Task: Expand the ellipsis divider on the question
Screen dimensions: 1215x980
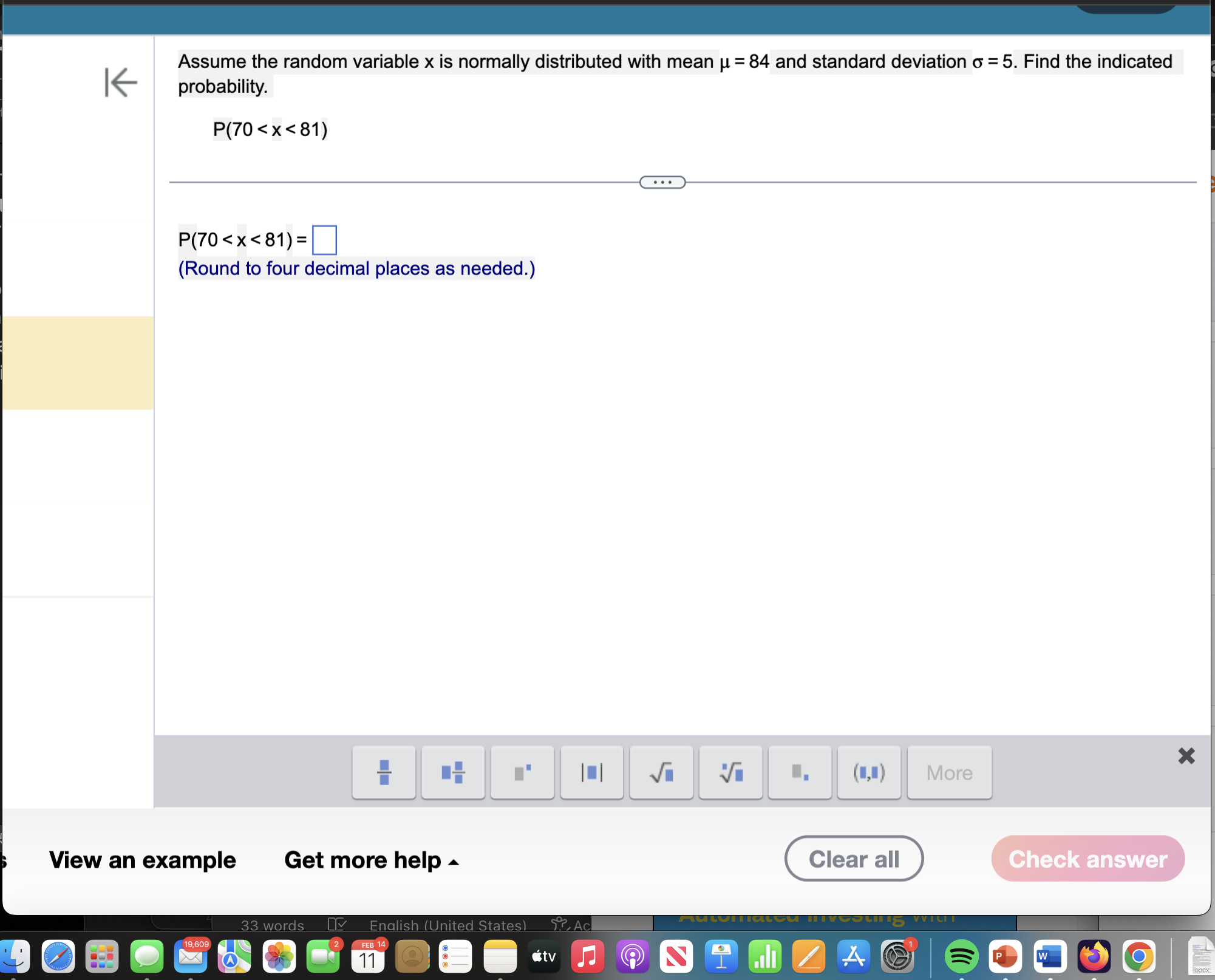Action: [662, 182]
